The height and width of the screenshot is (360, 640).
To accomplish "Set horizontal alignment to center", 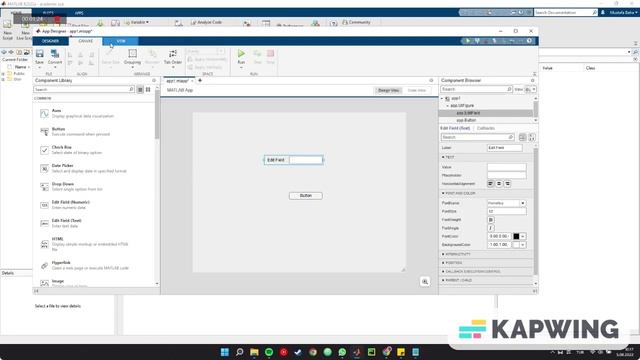I will (499, 184).
